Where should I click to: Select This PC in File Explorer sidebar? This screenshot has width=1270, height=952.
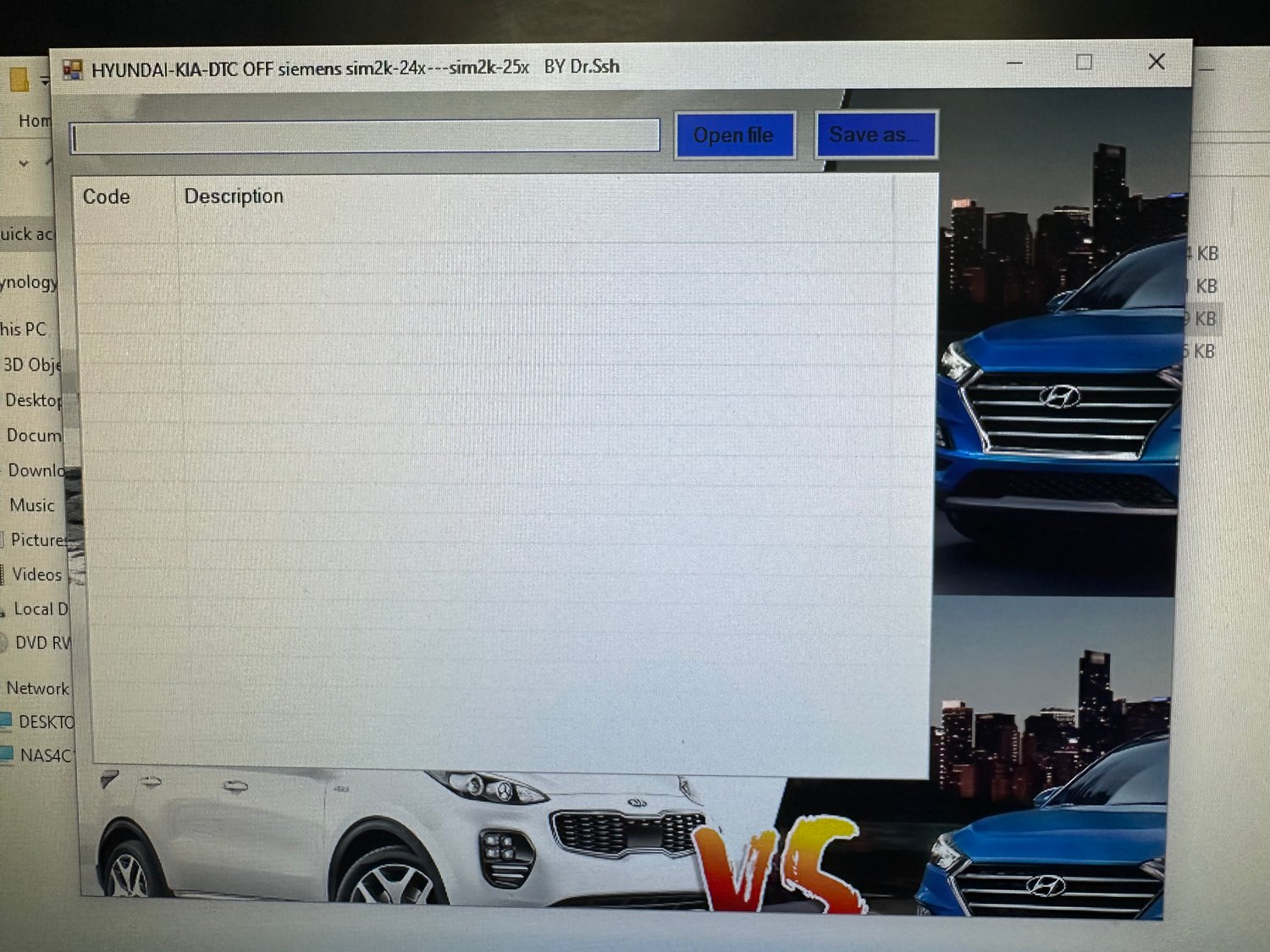(x=24, y=329)
